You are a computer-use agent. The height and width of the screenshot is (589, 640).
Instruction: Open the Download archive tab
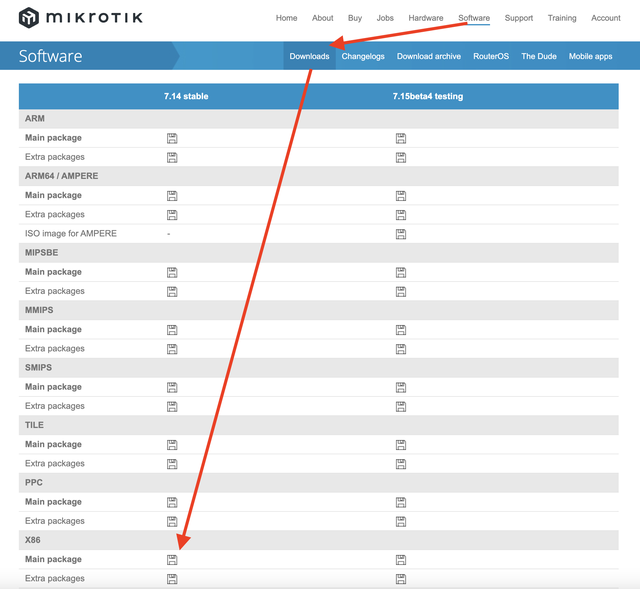tap(429, 56)
